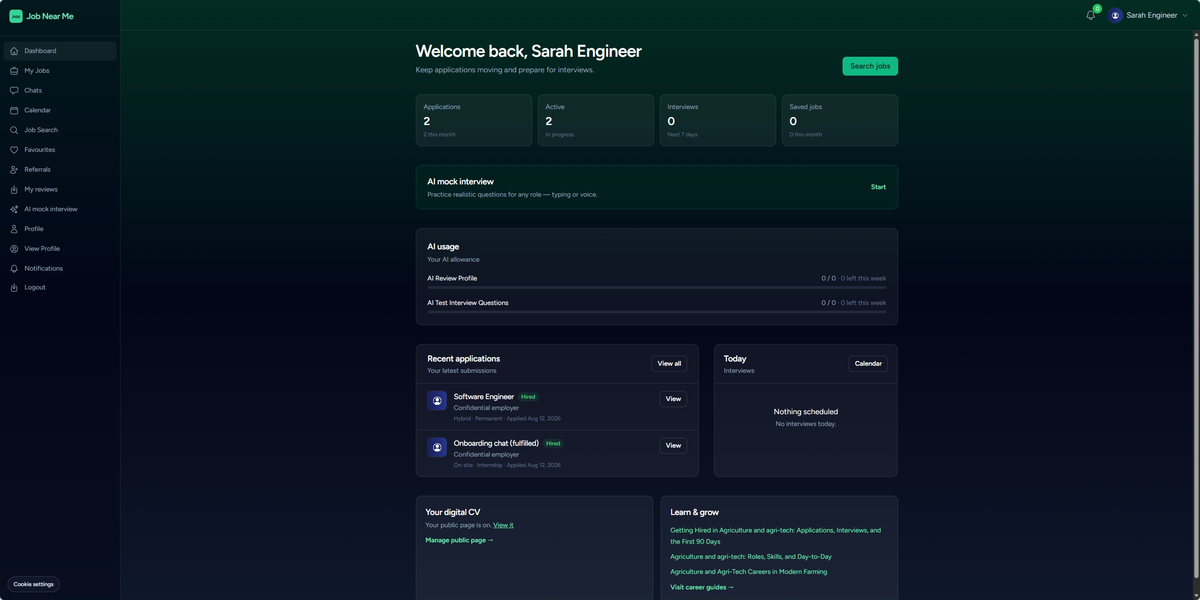Screen dimensions: 1200x600
Task: Open Favourites in the sidebar
Action: (60, 150)
